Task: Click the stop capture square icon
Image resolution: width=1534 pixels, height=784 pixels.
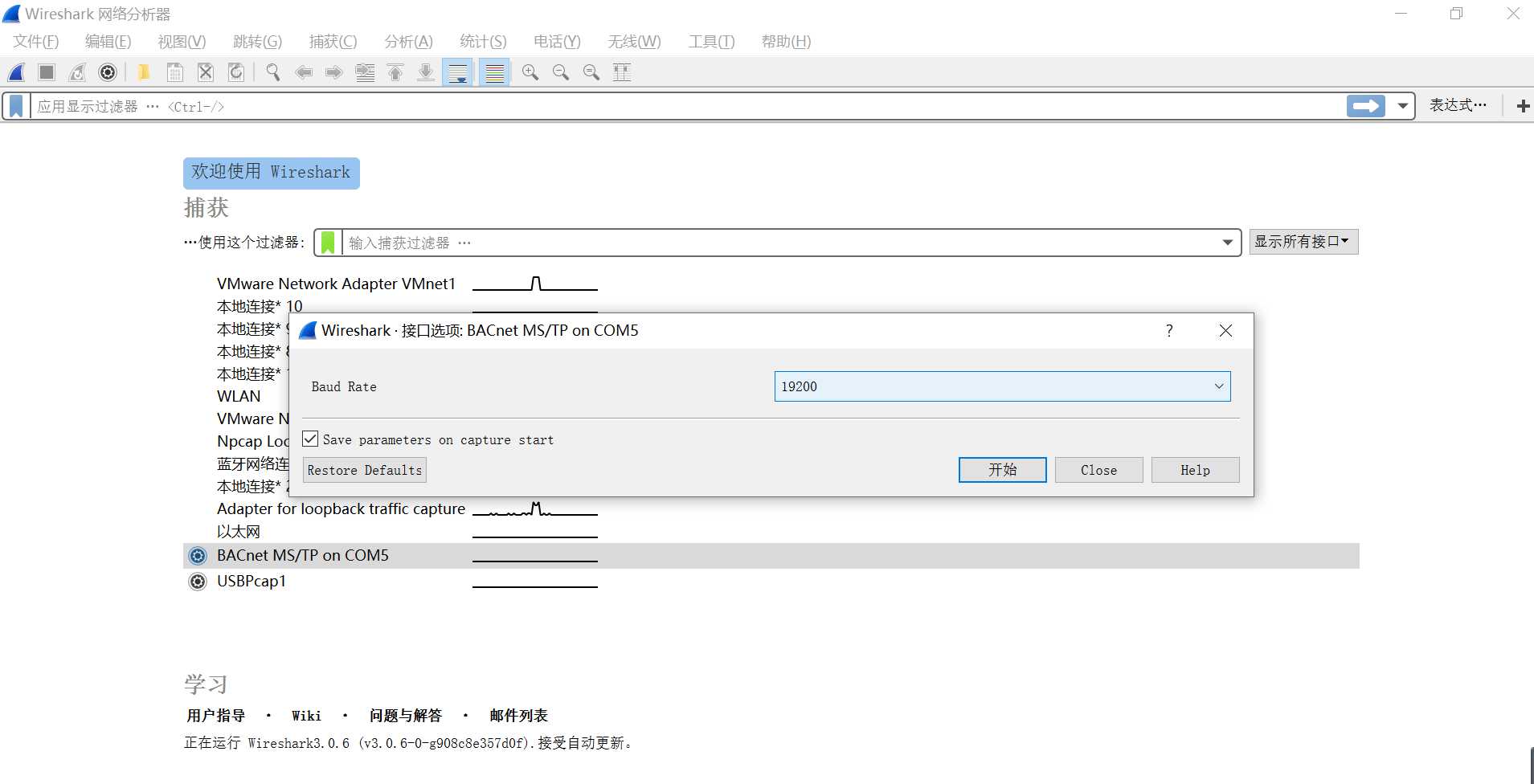Action: click(x=47, y=72)
